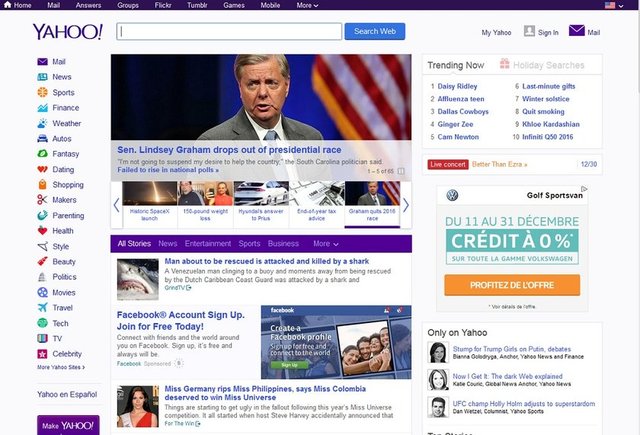
Task: Open the Weather icon
Action: [x=42, y=123]
